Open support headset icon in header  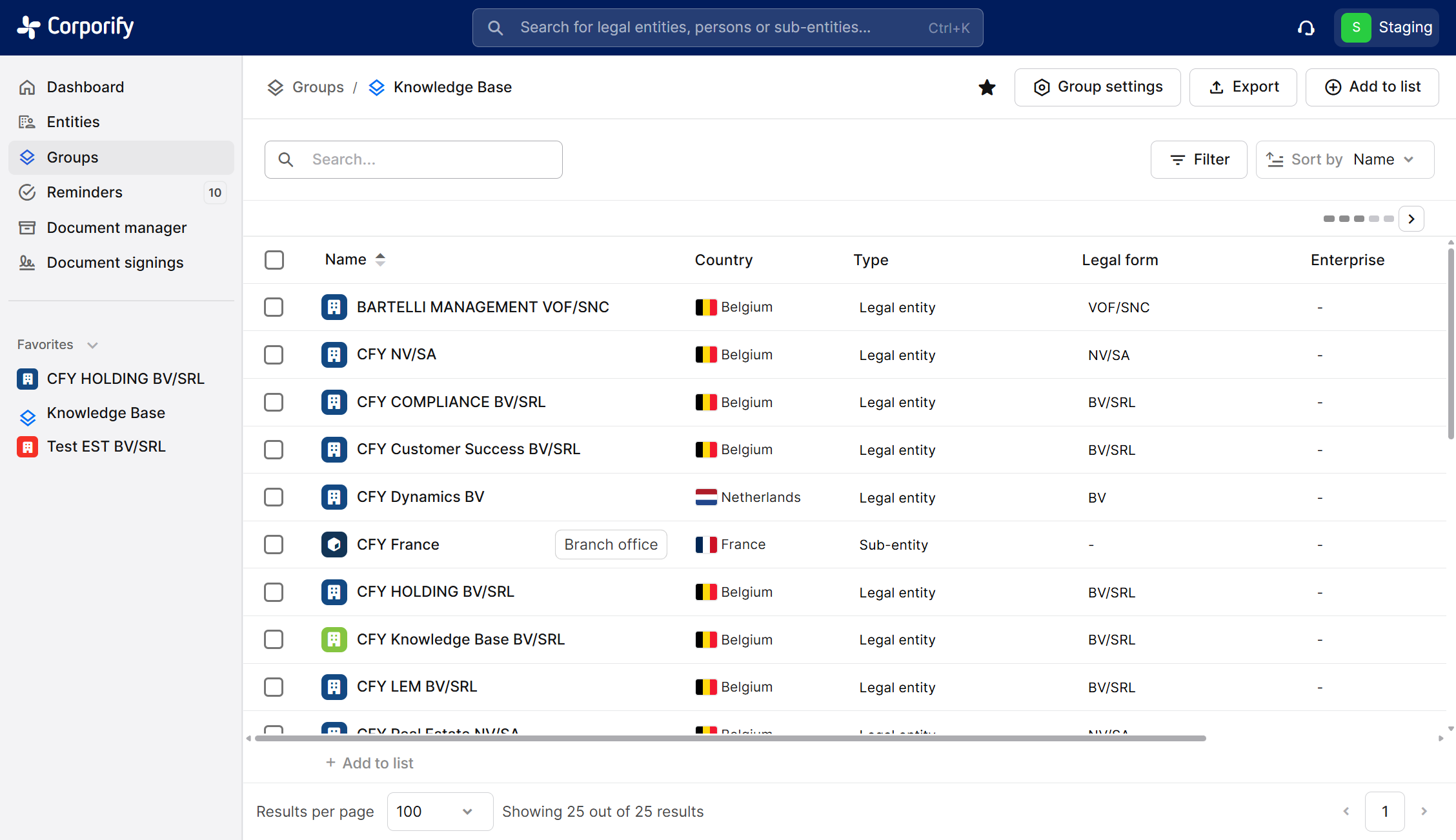click(1306, 28)
